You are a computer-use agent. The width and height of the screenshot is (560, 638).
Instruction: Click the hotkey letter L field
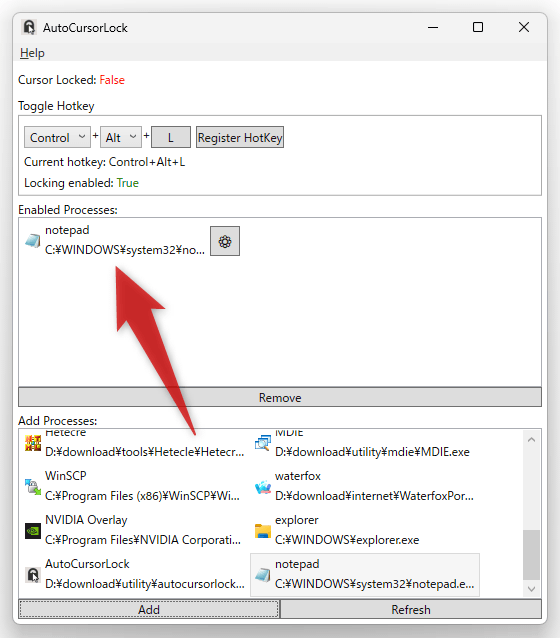[171, 138]
